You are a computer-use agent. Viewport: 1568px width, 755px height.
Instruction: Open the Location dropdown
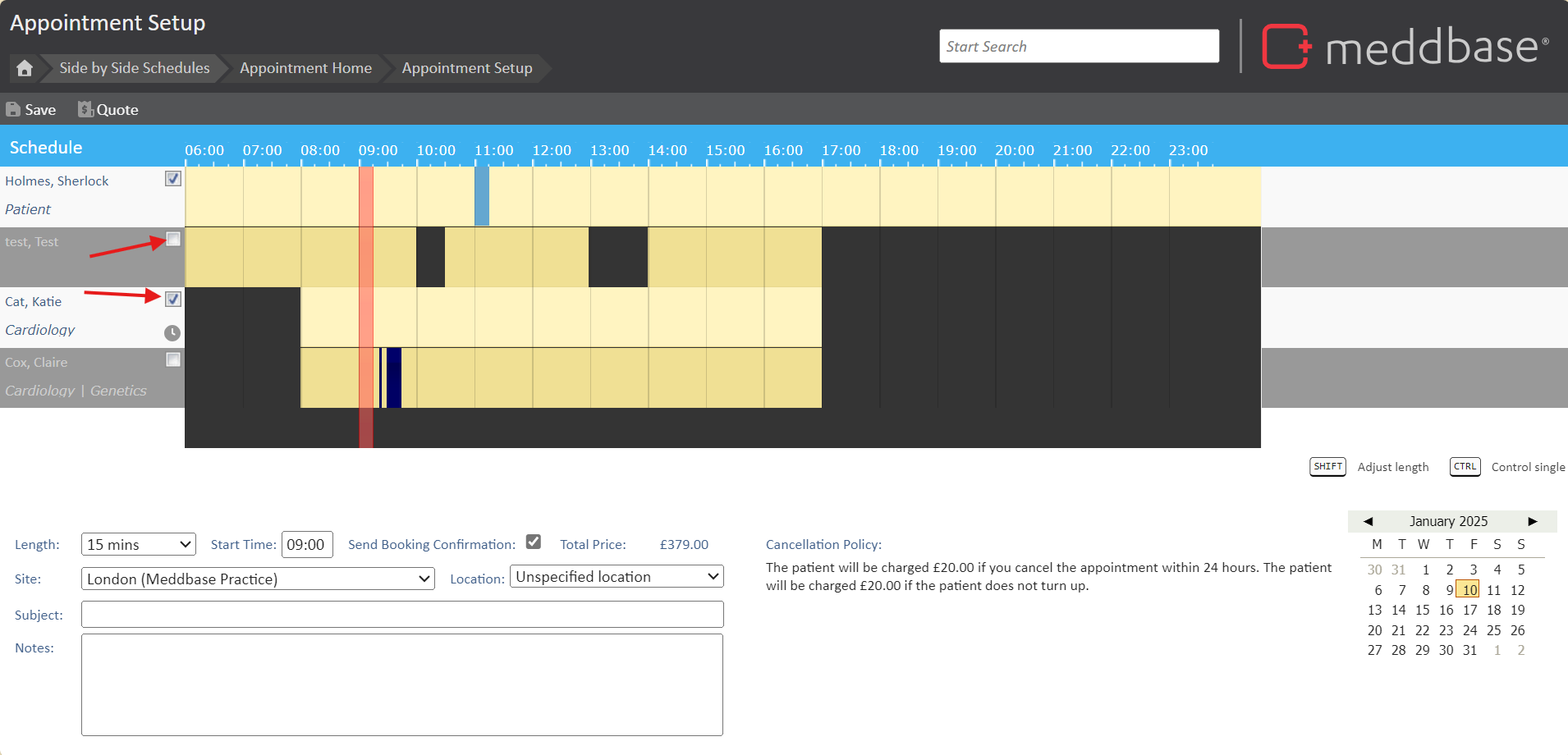pos(617,577)
